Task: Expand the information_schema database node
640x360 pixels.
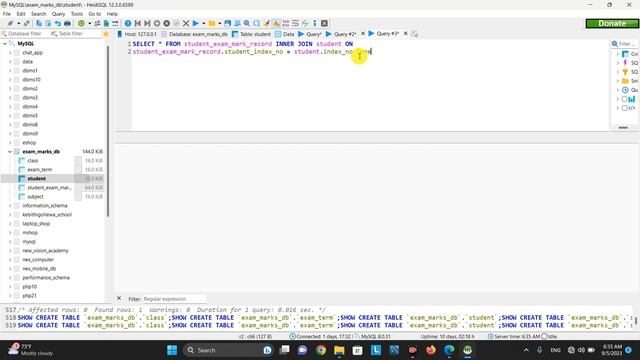Action: [x=10, y=205]
